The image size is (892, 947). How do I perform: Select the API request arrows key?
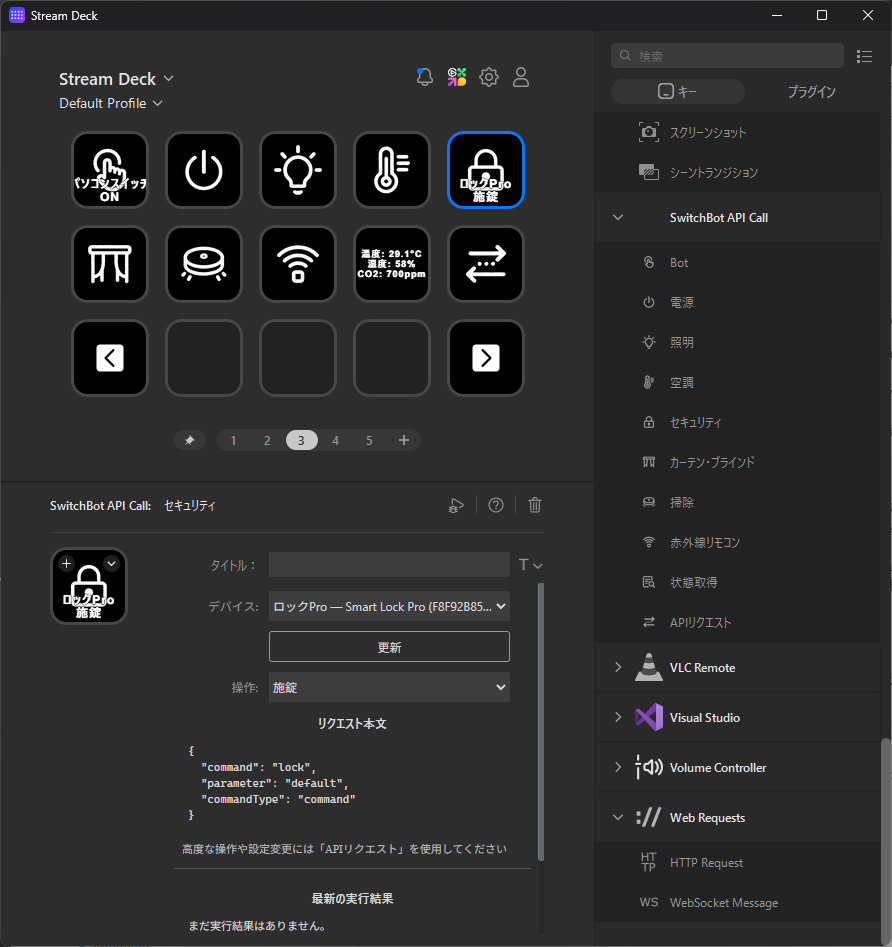pyautogui.click(x=486, y=264)
